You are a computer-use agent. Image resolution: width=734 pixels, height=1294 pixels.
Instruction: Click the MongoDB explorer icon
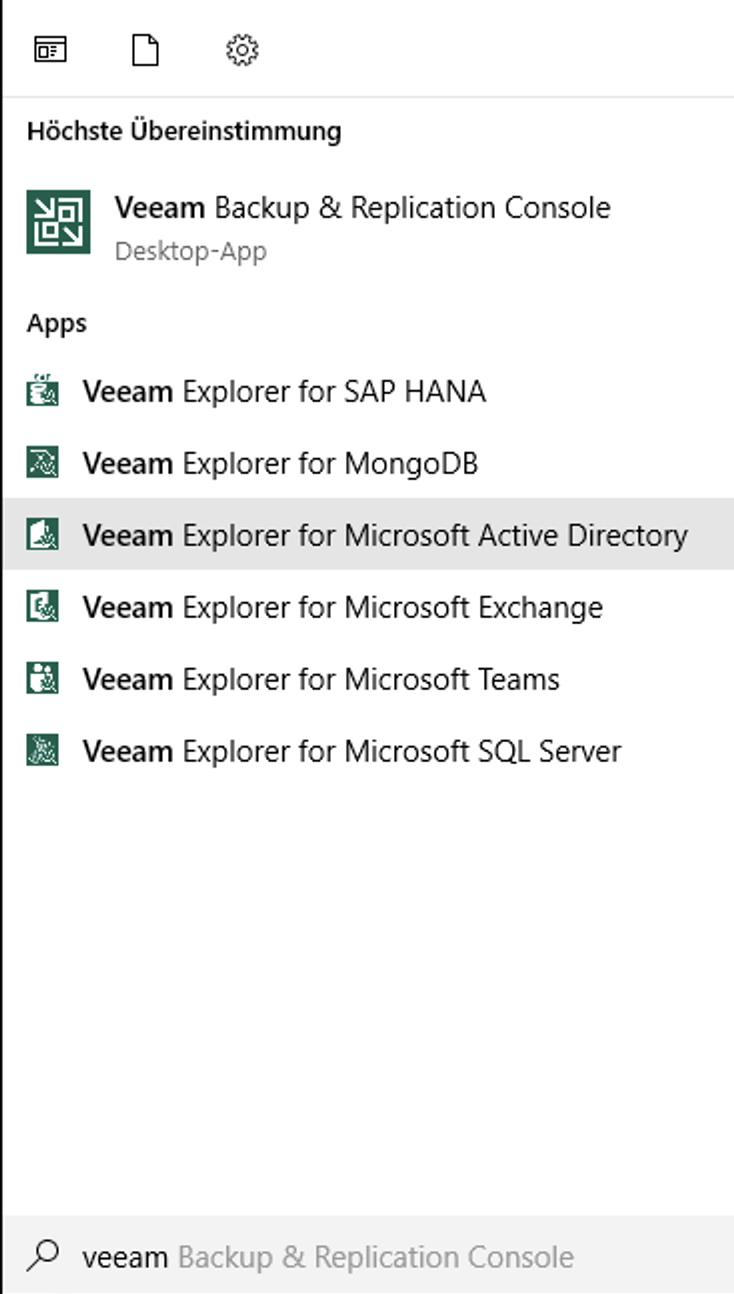pyautogui.click(x=42, y=463)
